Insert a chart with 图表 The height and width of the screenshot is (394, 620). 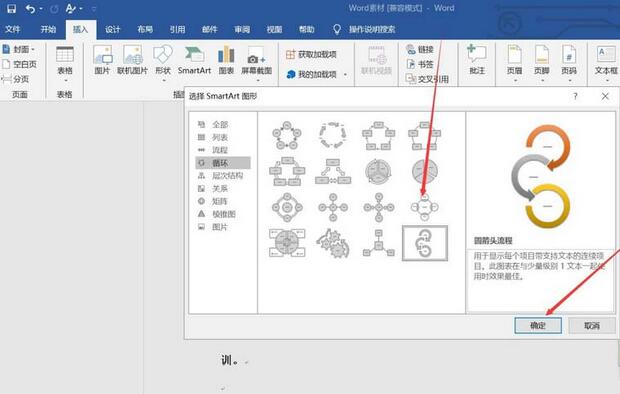(226, 60)
